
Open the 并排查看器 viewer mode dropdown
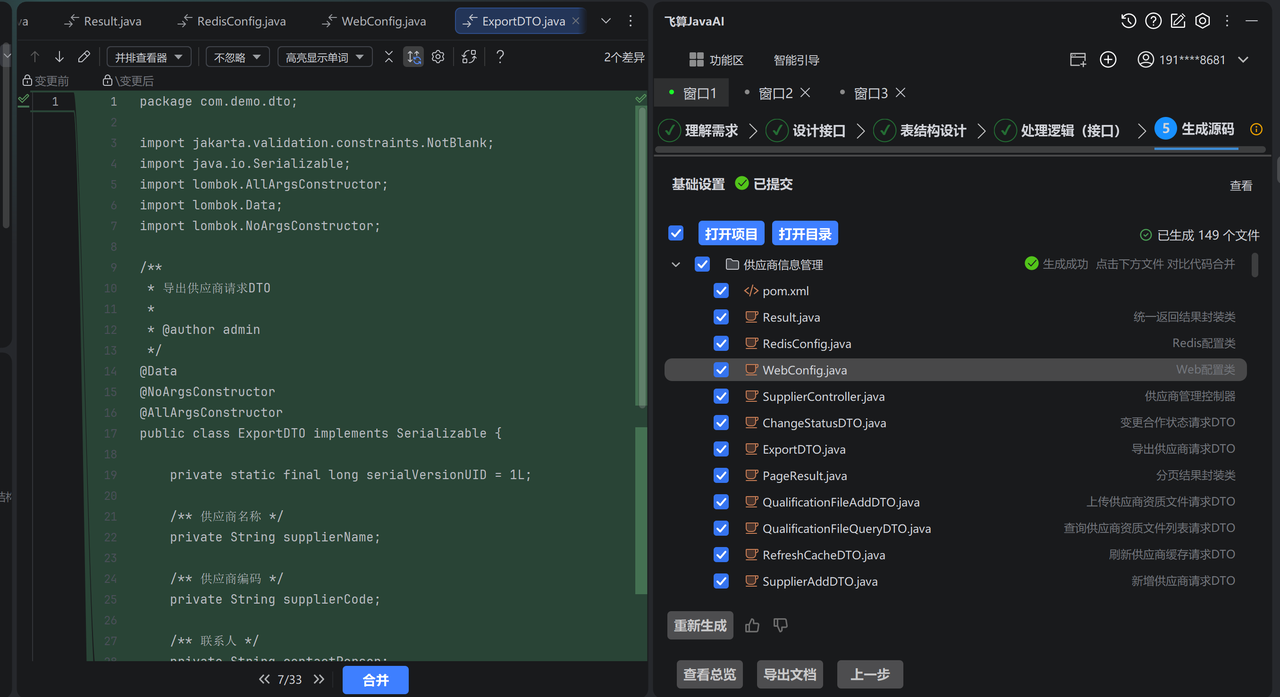pyautogui.click(x=150, y=57)
